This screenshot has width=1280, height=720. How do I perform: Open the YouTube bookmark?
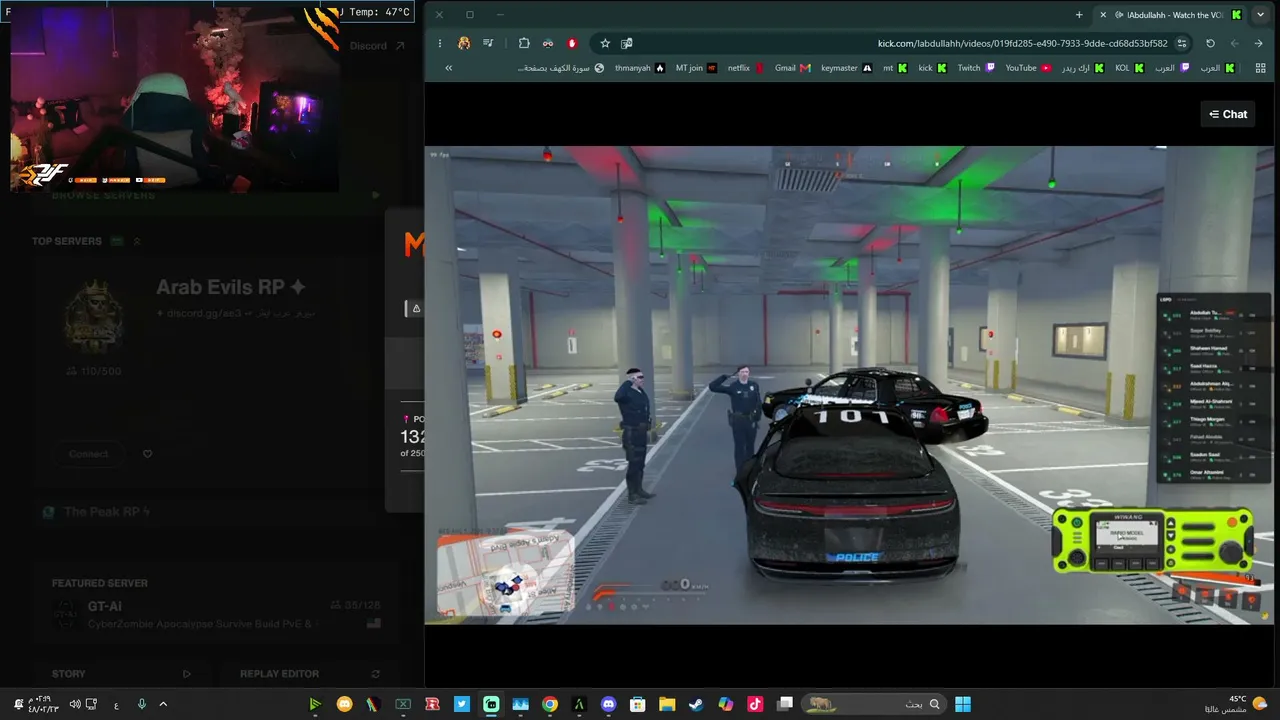pyautogui.click(x=1028, y=68)
